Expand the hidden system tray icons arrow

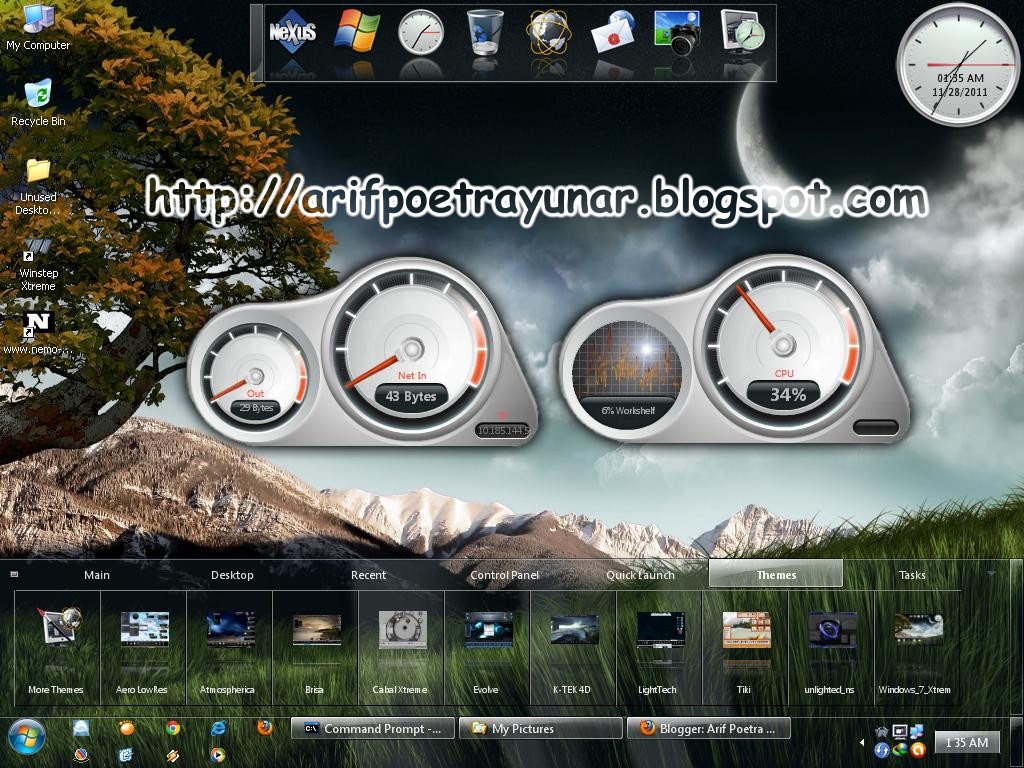pyautogui.click(x=862, y=742)
